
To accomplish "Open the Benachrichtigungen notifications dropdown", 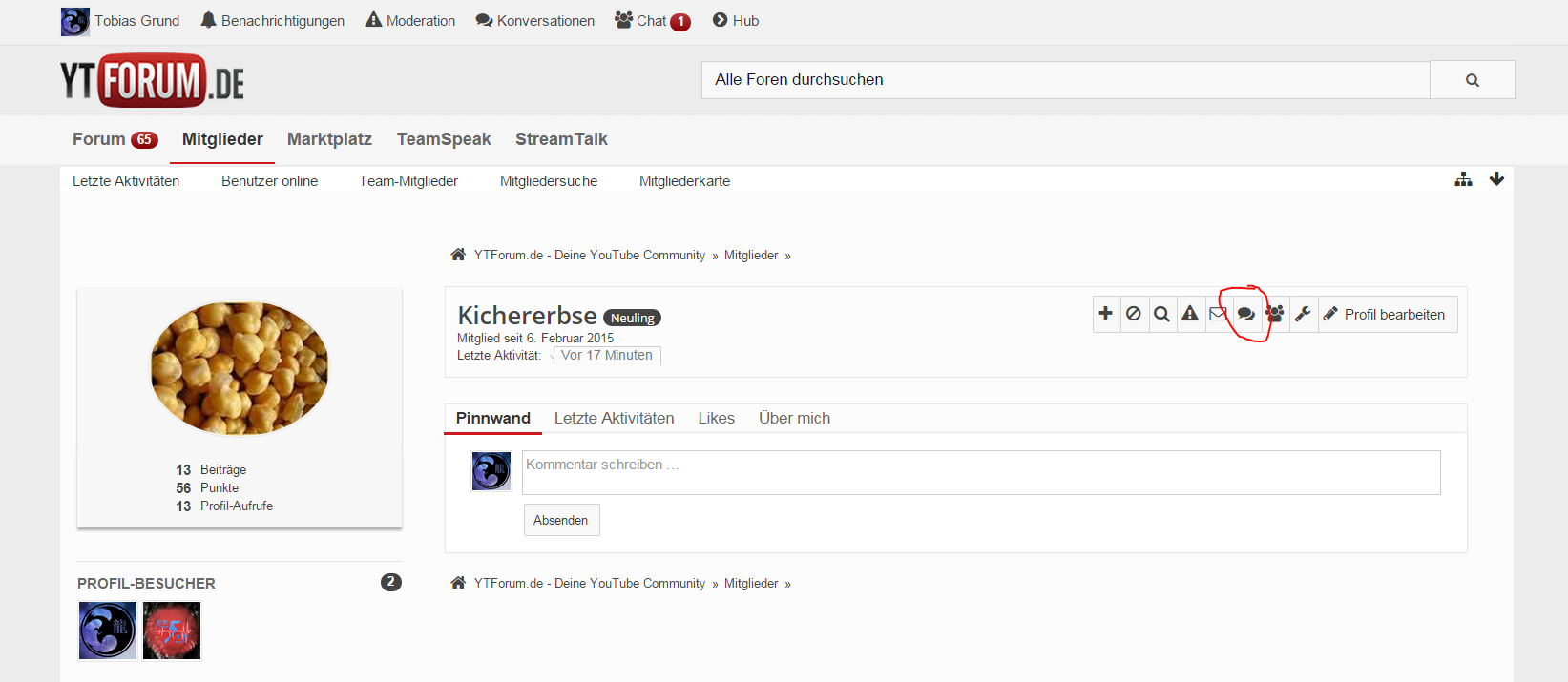I will tap(273, 21).
